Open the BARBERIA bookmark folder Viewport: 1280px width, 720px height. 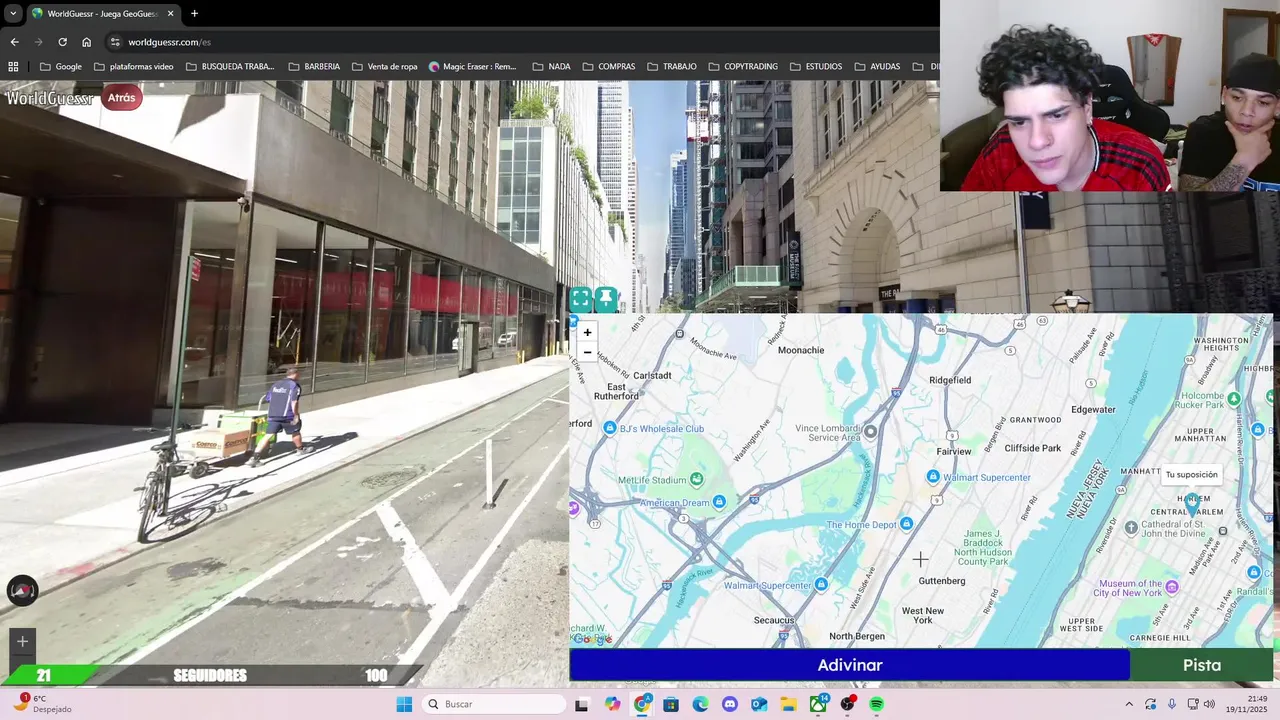314,67
